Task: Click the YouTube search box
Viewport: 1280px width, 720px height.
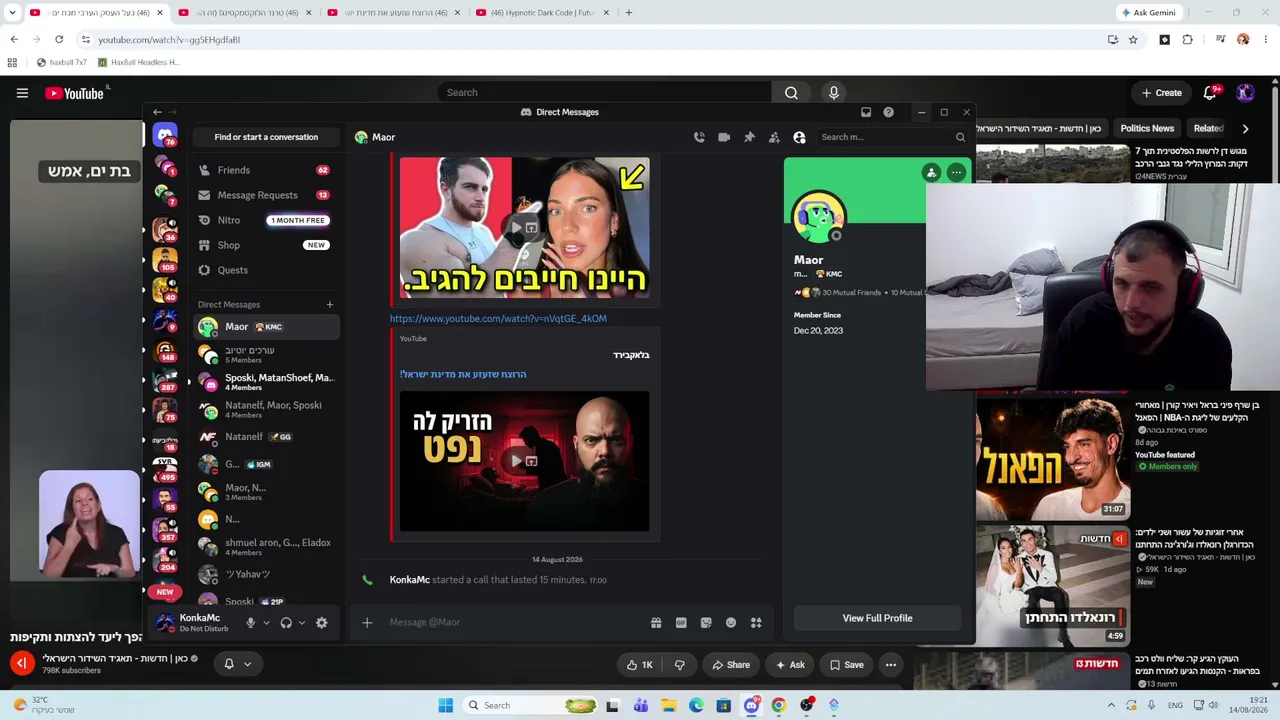Action: (x=604, y=92)
